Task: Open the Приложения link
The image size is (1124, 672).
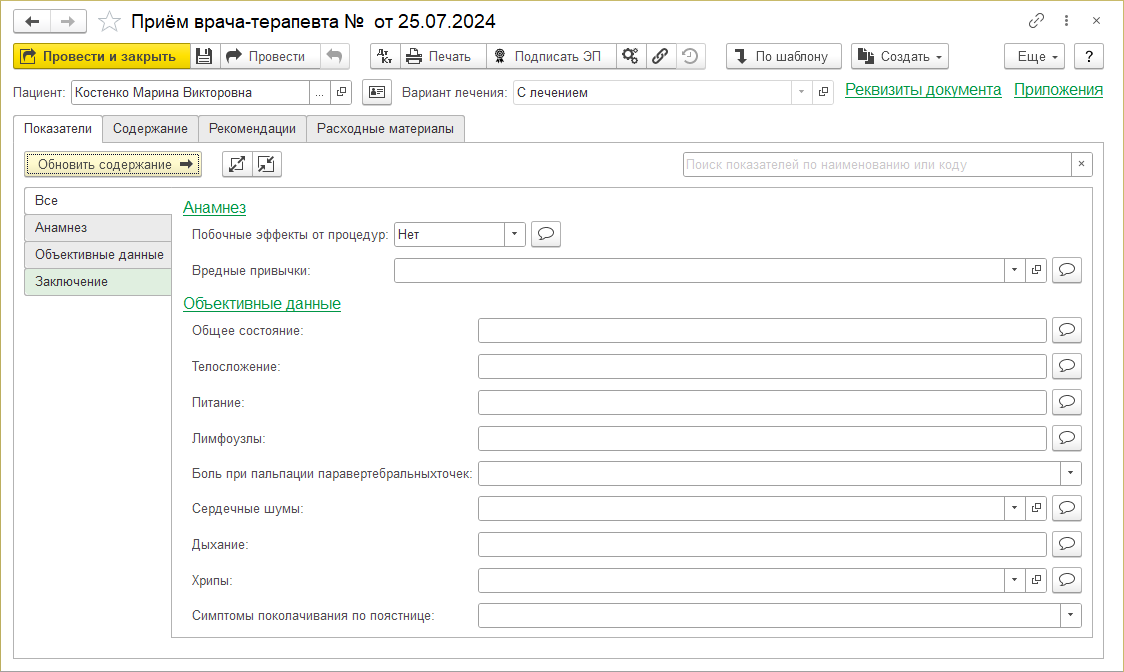Action: [x=1058, y=90]
